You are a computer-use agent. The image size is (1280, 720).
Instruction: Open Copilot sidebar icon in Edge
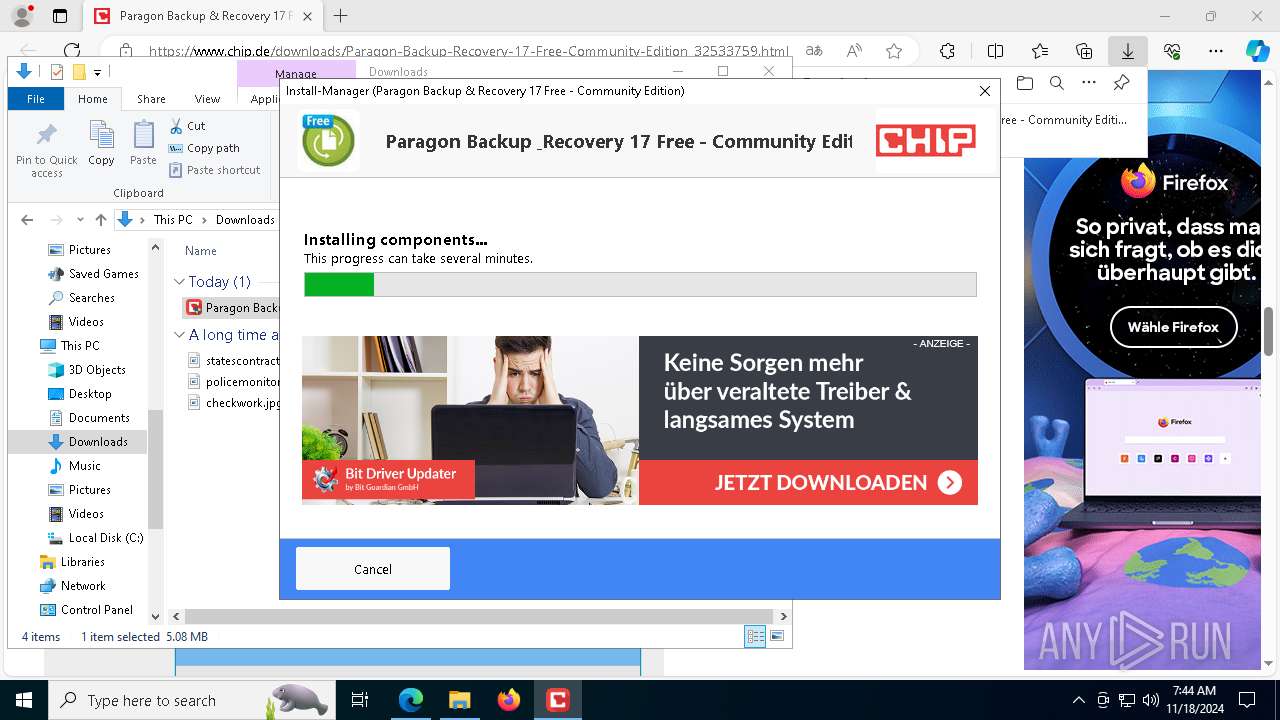[1257, 51]
